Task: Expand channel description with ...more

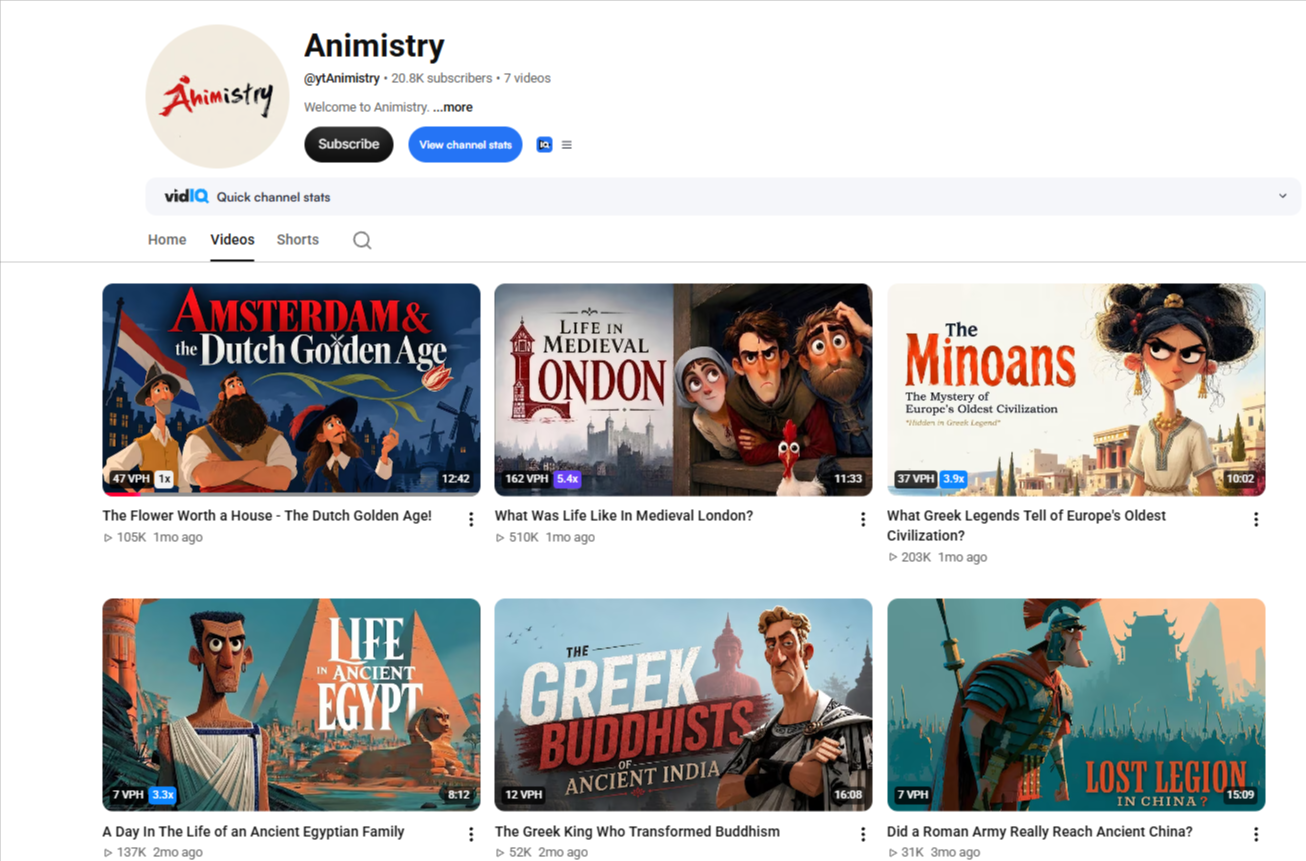Action: tap(453, 107)
